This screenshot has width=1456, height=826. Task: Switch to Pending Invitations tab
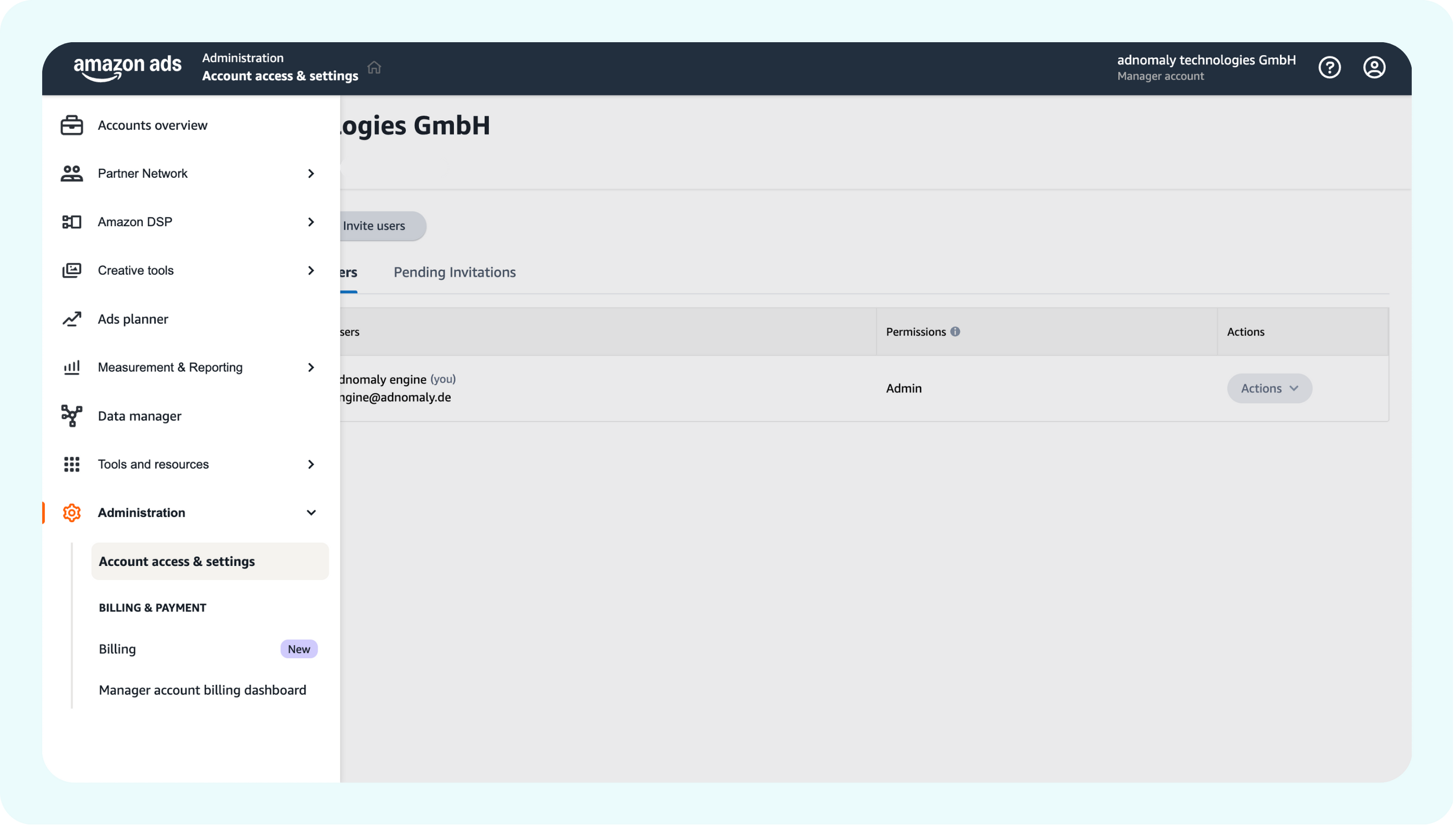454,272
